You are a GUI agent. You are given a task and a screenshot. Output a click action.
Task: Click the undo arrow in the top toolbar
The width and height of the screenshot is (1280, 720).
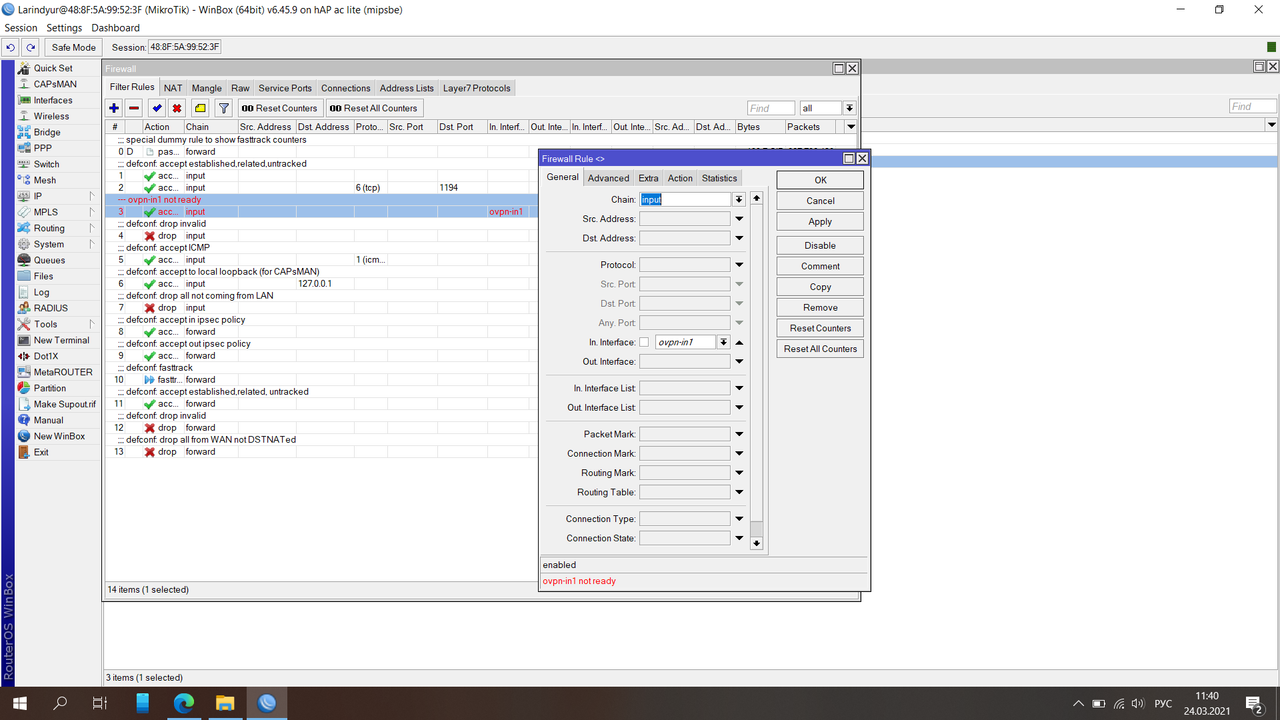click(x=10, y=47)
